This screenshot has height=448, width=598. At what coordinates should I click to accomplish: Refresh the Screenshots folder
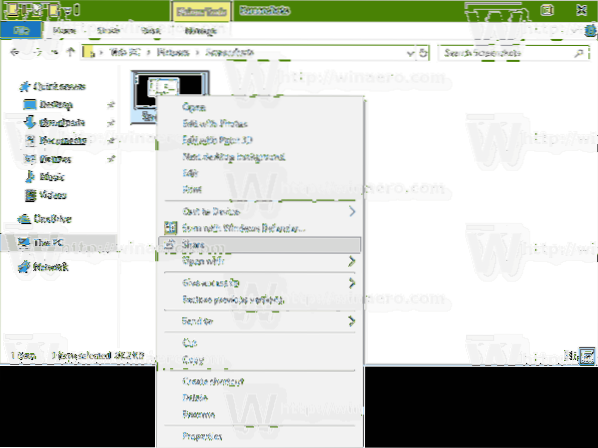click(x=423, y=53)
